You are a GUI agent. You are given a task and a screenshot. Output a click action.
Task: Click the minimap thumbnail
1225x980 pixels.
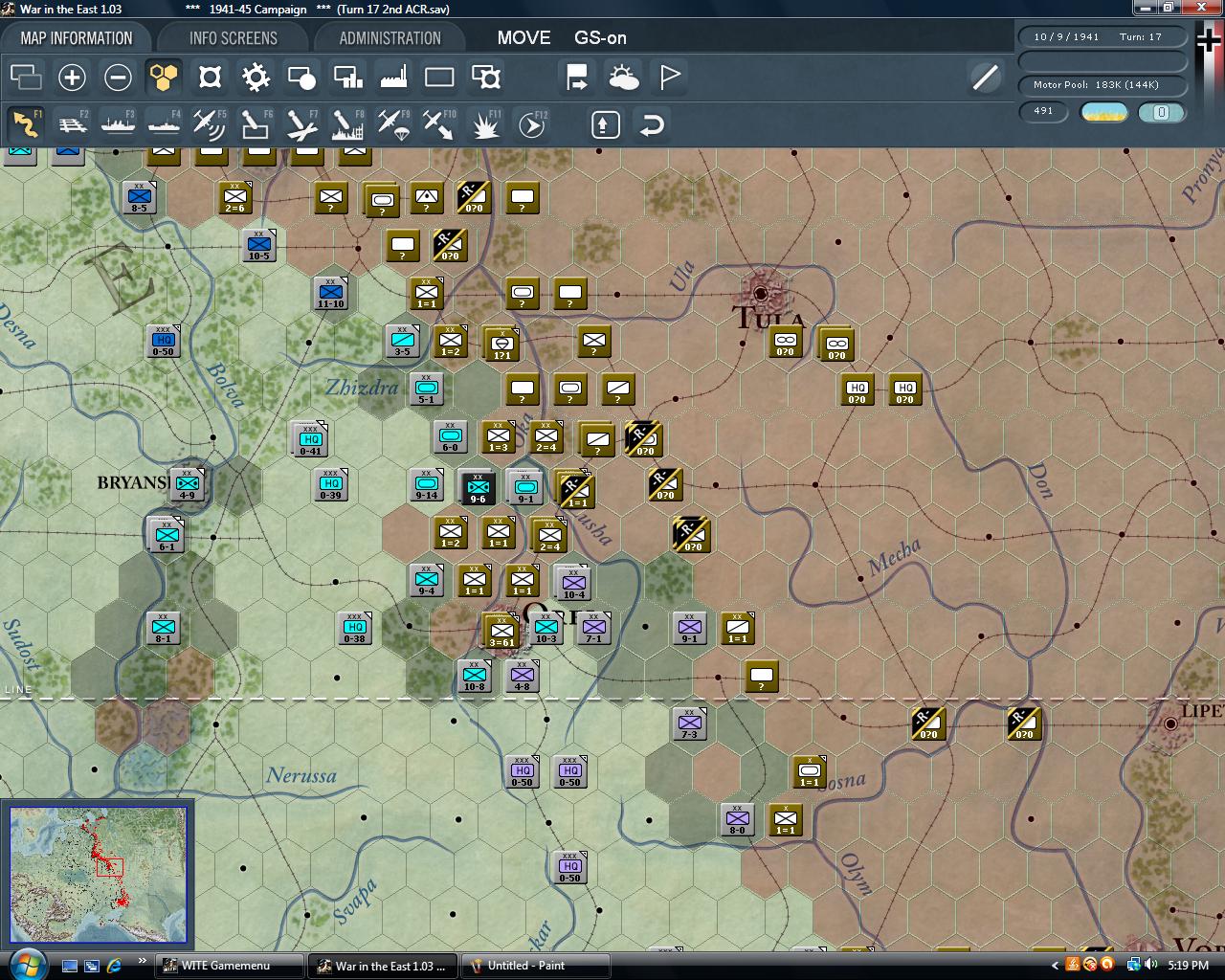tap(98, 875)
